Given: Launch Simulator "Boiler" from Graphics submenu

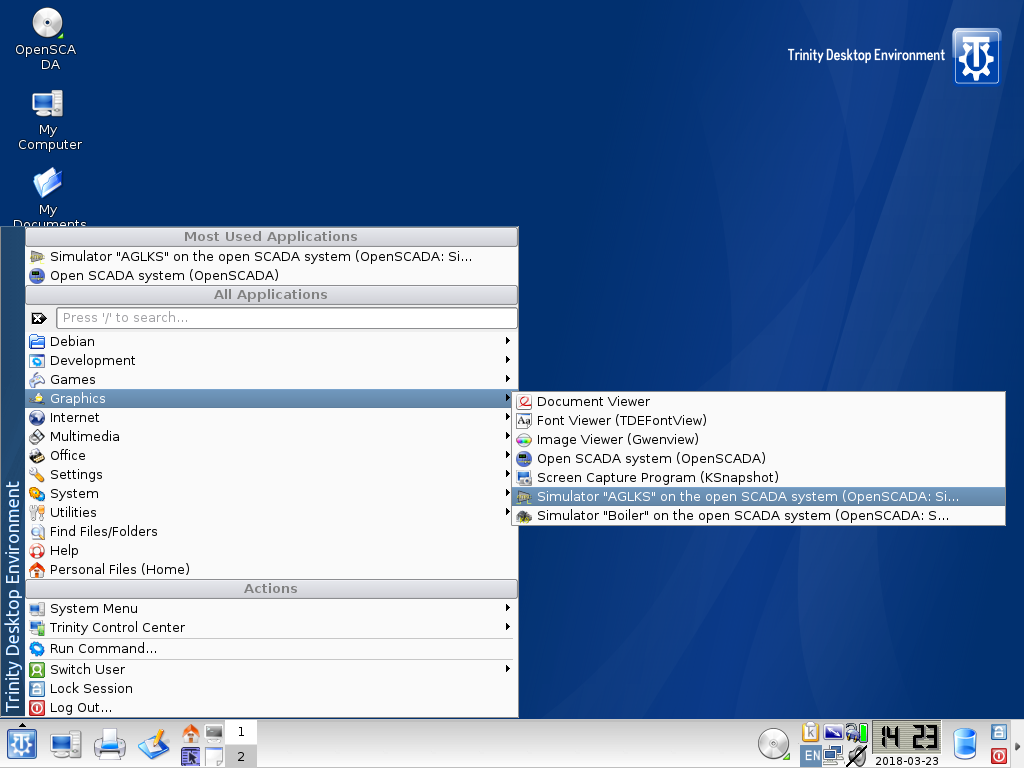Looking at the screenshot, I should click(742, 516).
